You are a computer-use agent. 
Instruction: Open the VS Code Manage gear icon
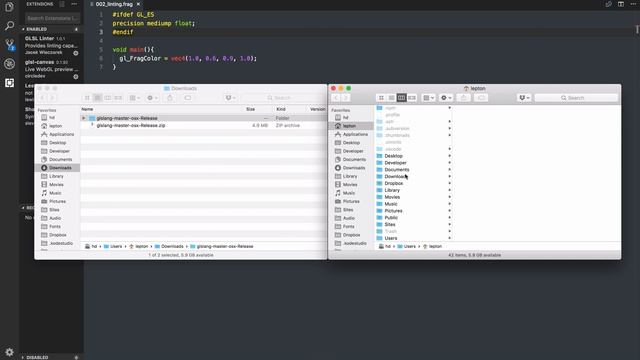[9, 351]
